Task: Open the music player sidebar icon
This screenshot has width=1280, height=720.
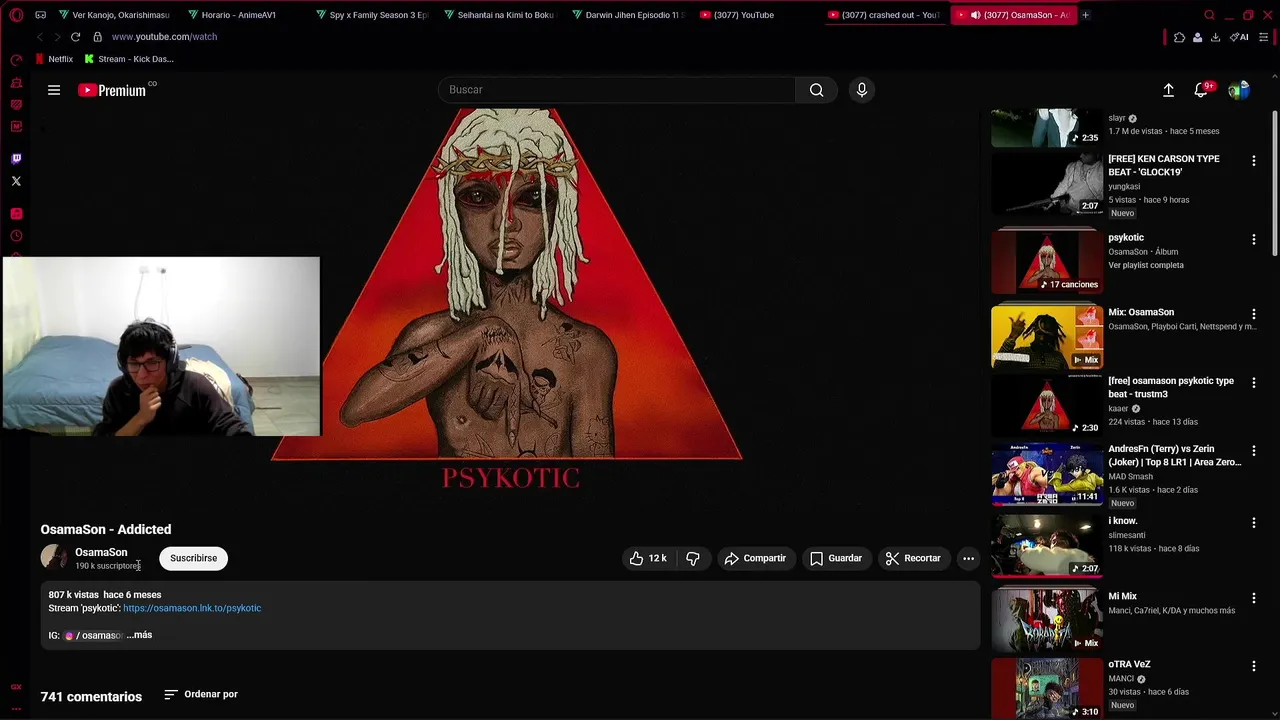Action: pos(16,214)
